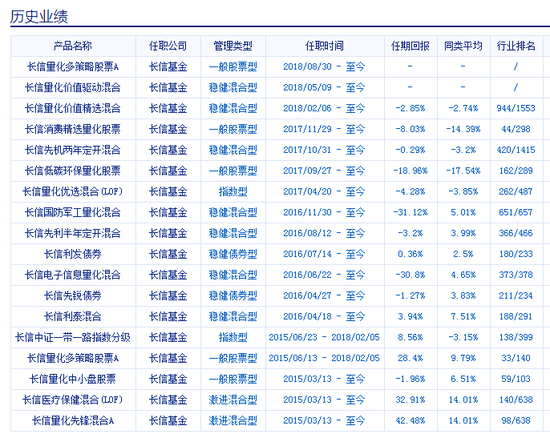Screen dimensions: 550x442
Task: Open 长信利泰混合 fund link
Action: [73, 317]
